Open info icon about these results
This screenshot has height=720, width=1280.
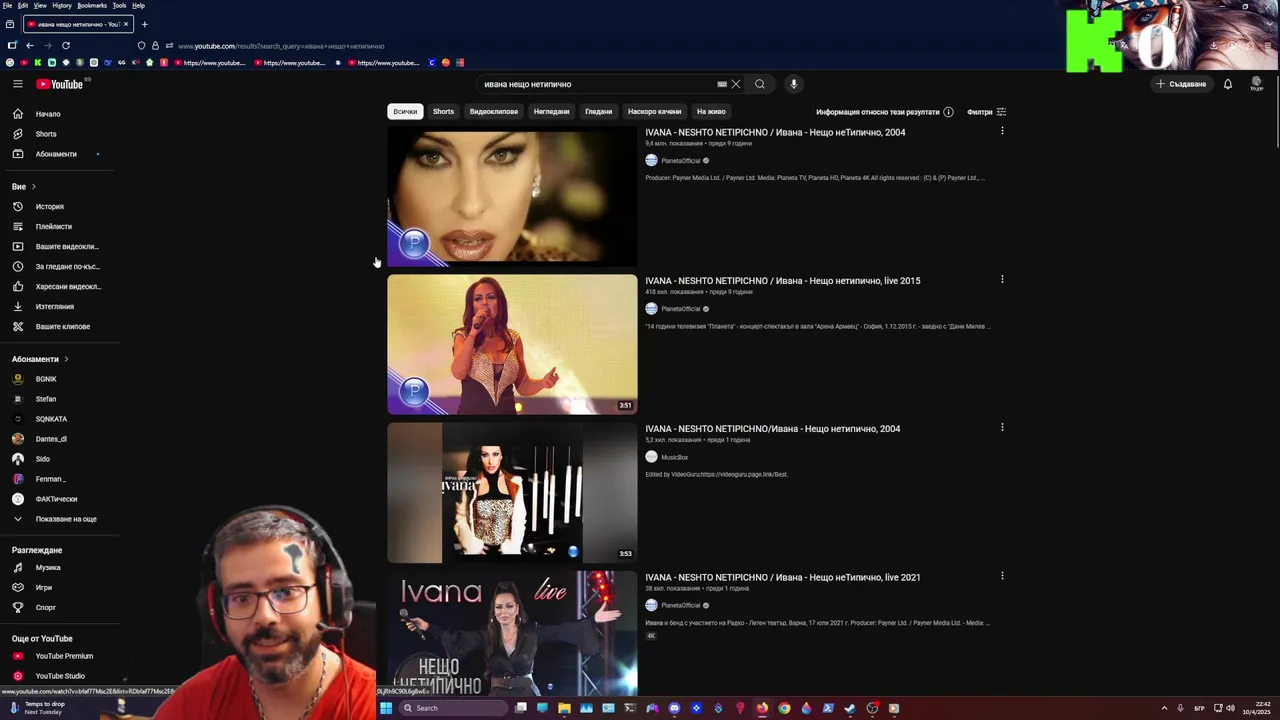pyautogui.click(x=948, y=112)
